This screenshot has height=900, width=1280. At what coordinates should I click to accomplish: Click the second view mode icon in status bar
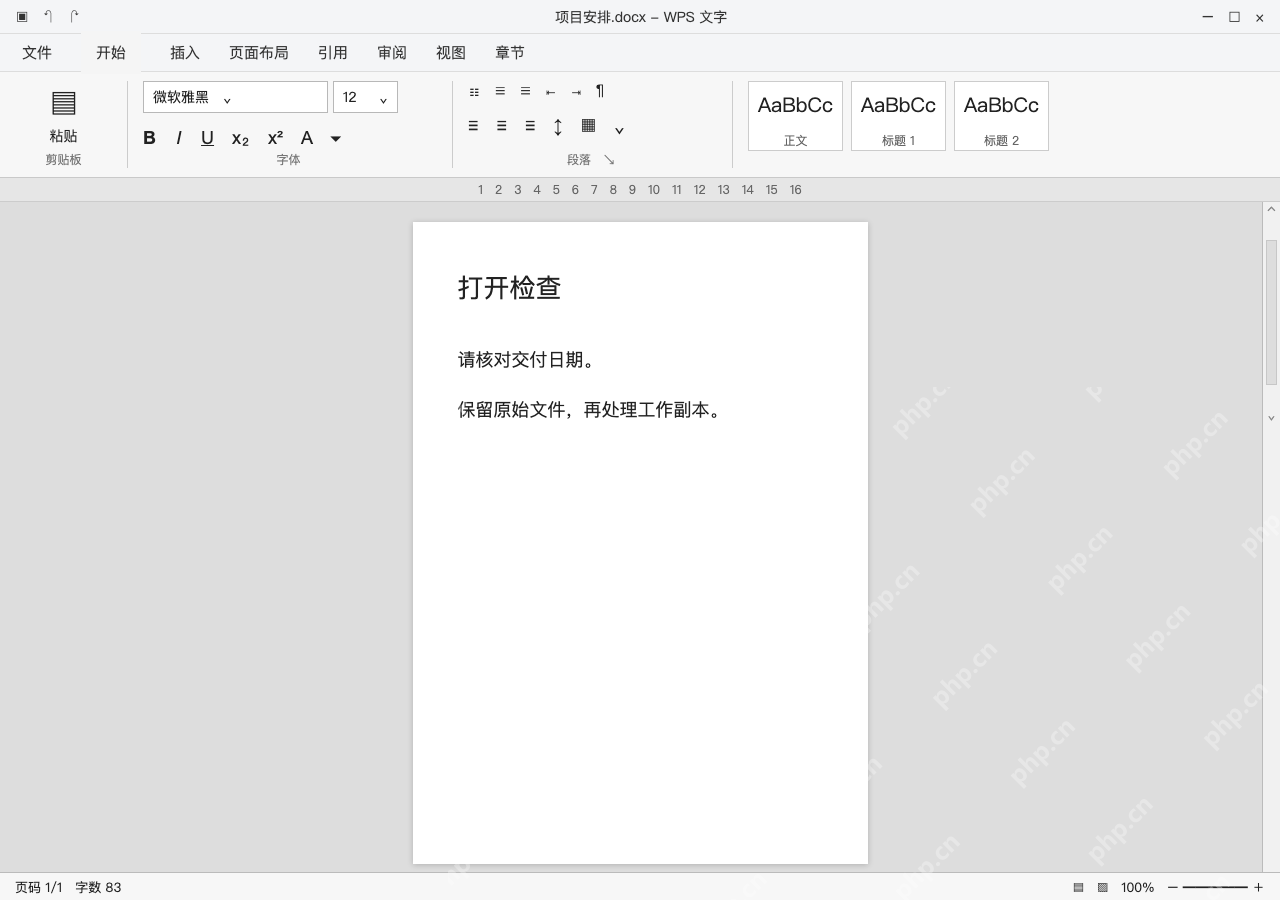(x=1103, y=887)
